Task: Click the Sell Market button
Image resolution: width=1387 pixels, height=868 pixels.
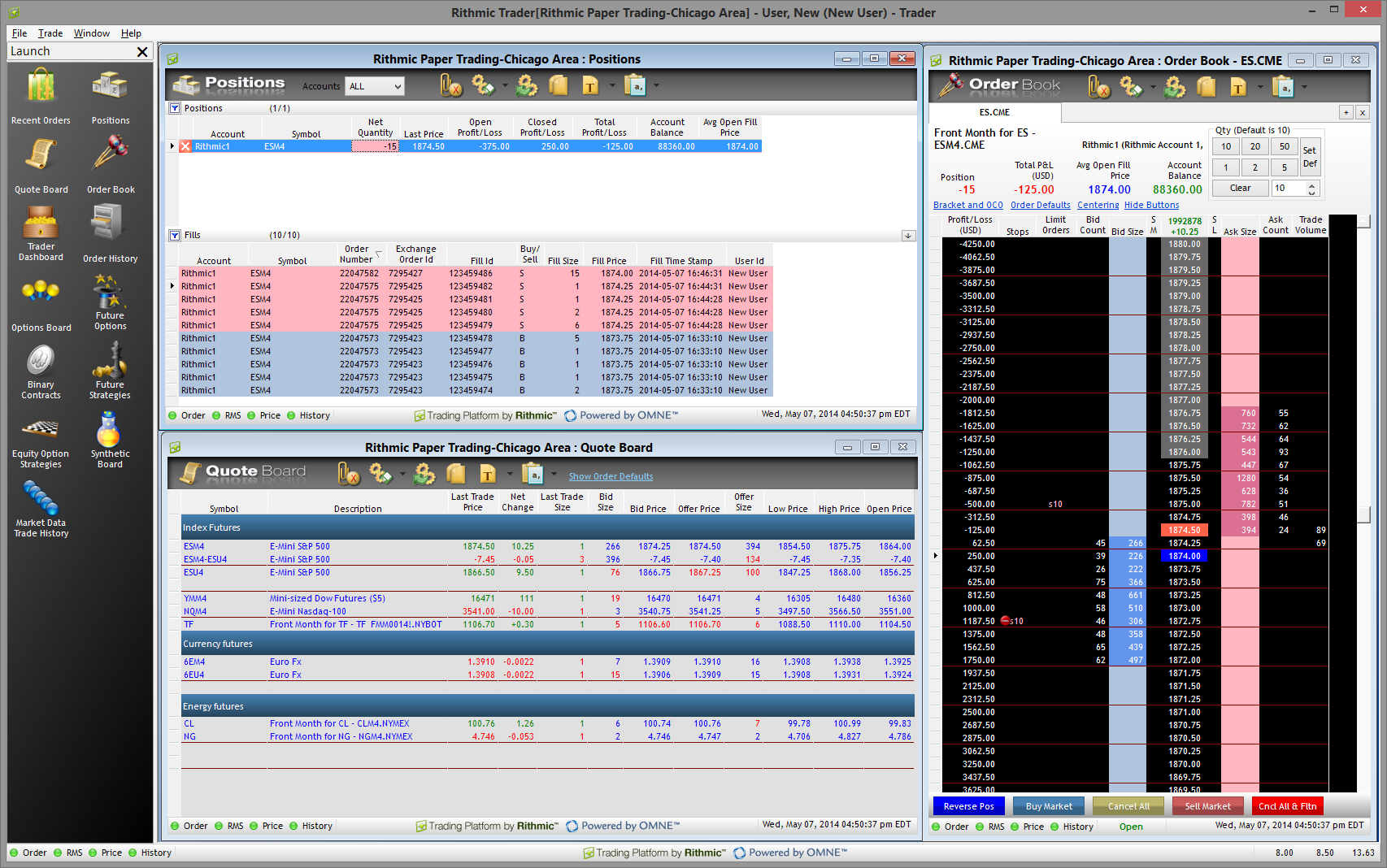Action: (x=1207, y=806)
